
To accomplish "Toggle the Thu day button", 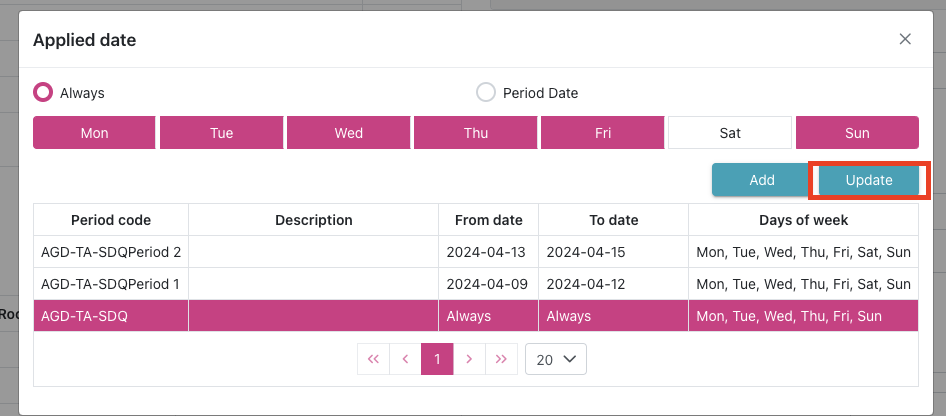I will 475,133.
